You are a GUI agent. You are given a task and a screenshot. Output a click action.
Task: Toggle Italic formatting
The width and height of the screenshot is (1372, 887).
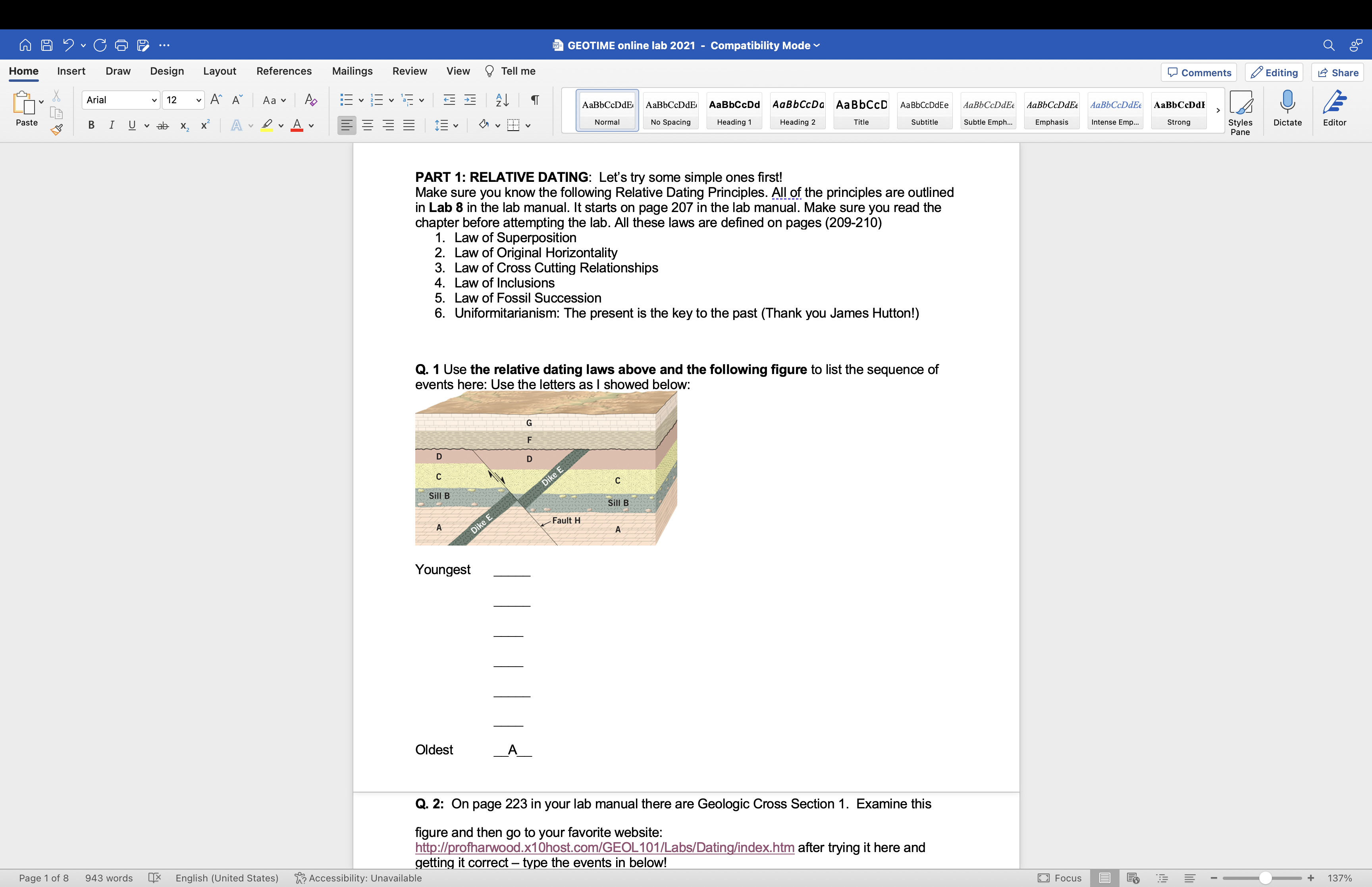[111, 125]
